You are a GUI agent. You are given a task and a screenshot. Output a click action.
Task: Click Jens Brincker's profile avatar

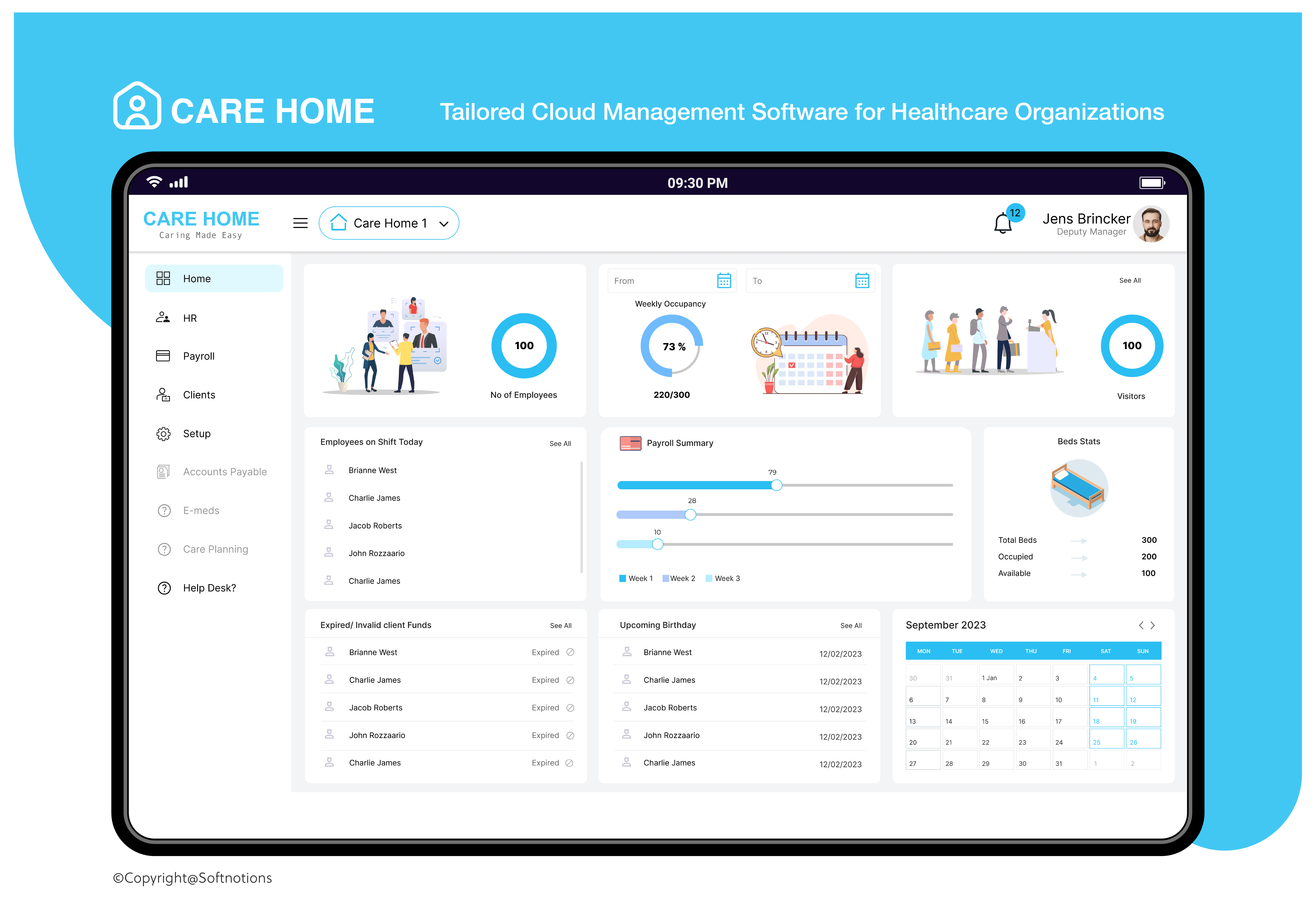pos(1151,224)
